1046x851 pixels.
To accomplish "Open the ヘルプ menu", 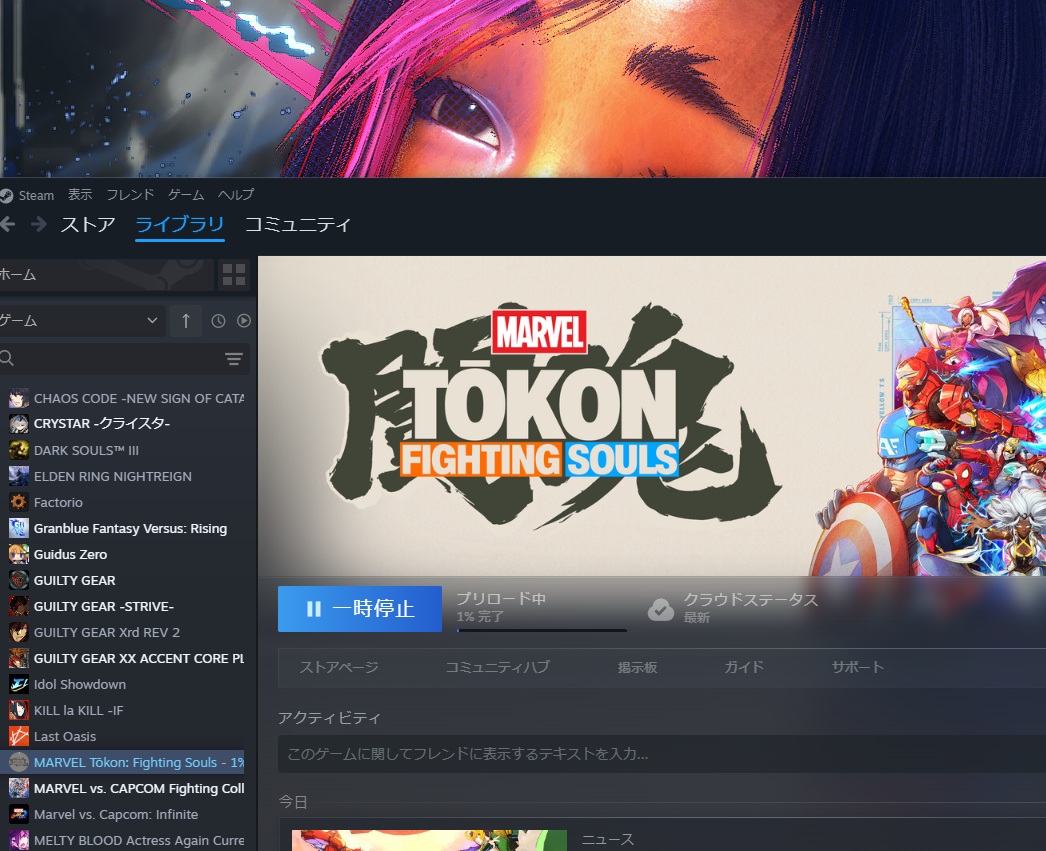I will coord(236,195).
